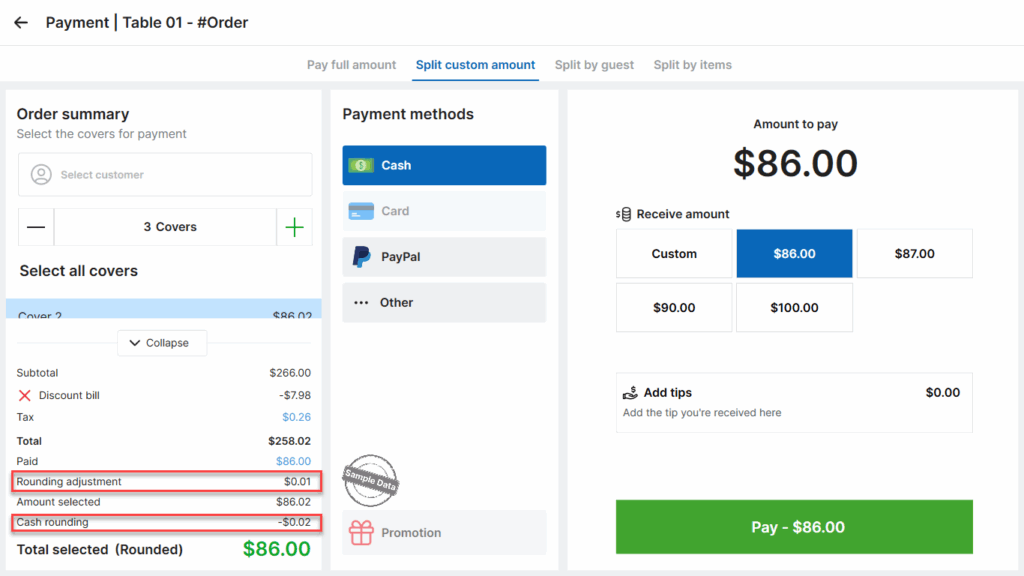Select the Cover 2 row
Viewport: 1024px width, 576px height.
[164, 310]
